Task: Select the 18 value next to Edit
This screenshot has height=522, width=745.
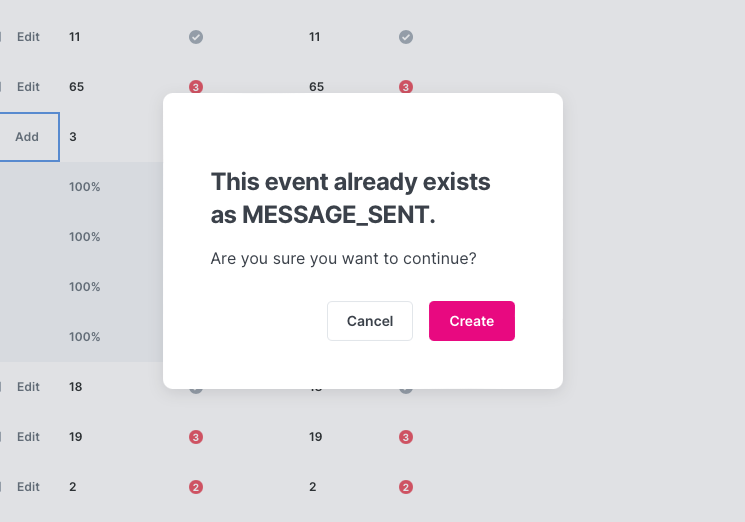Action: [x=76, y=387]
